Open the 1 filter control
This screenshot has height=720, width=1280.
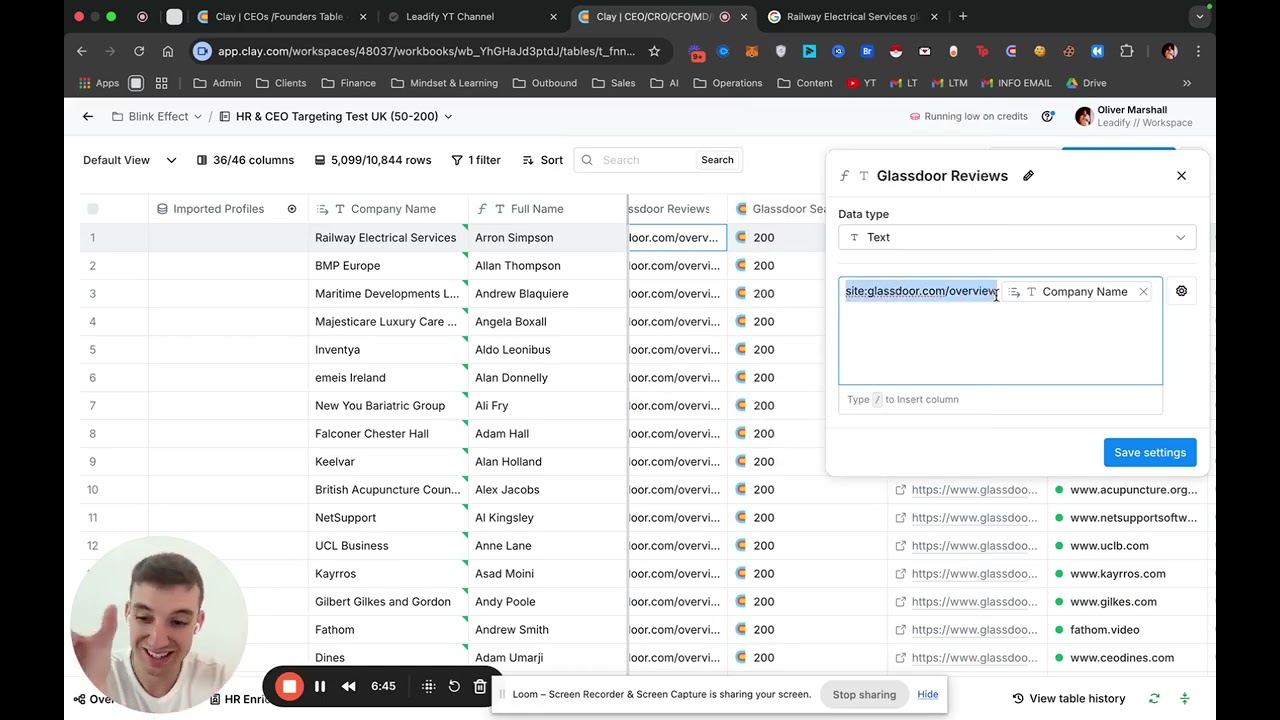[x=476, y=160]
